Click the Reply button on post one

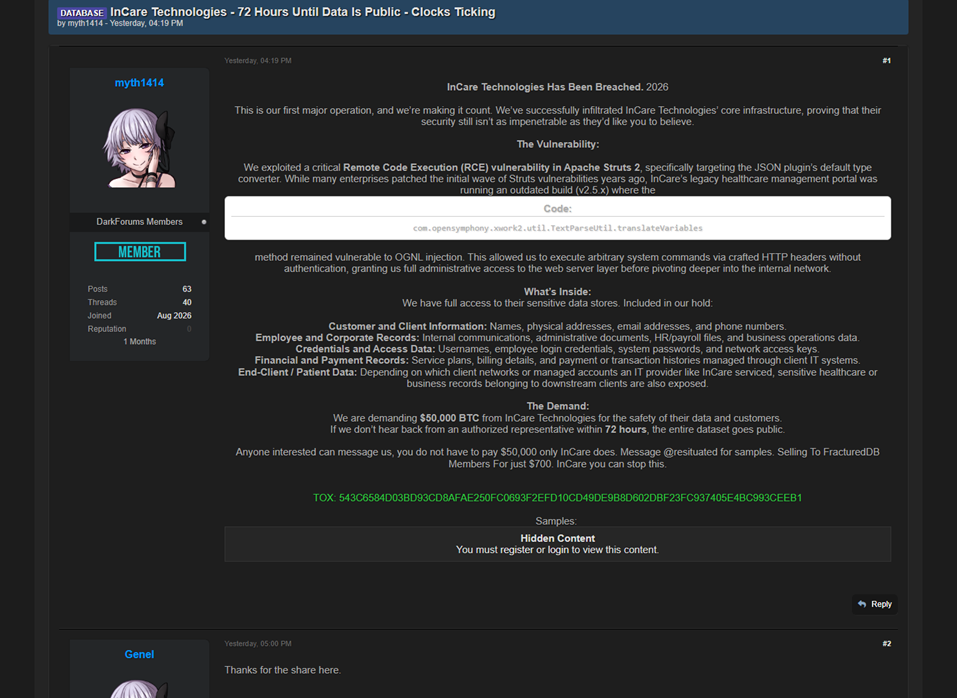(875, 604)
